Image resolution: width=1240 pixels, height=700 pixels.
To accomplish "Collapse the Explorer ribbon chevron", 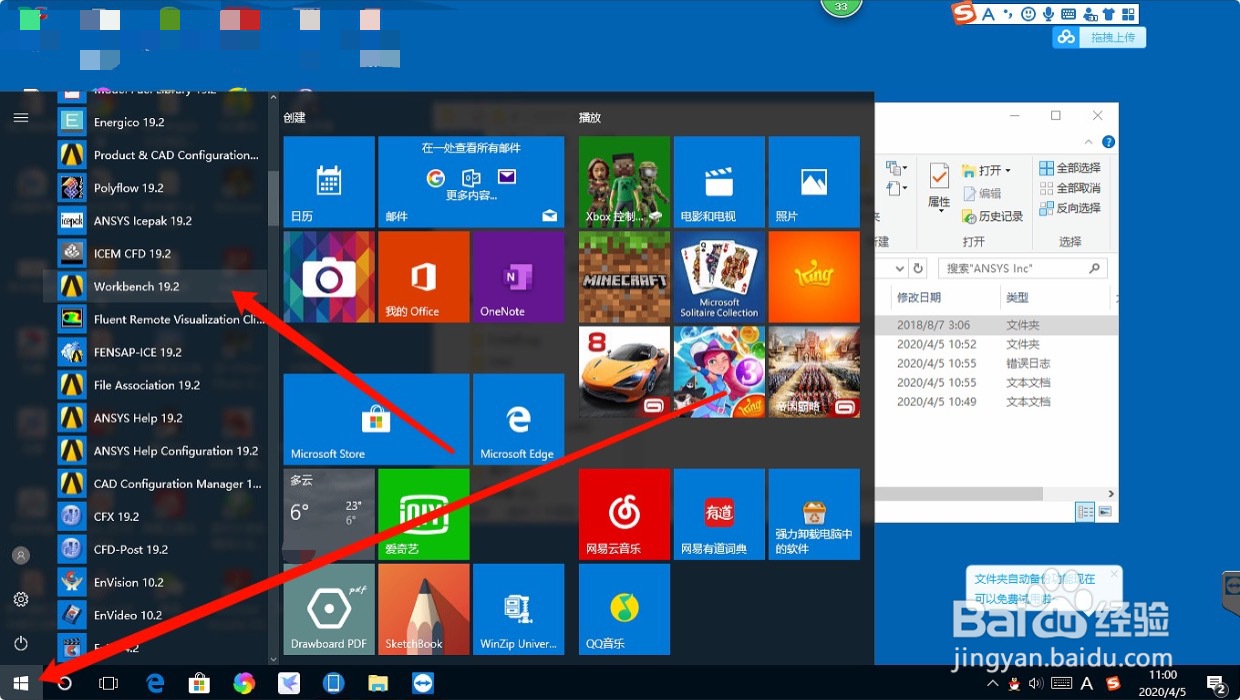I will coord(1091,142).
